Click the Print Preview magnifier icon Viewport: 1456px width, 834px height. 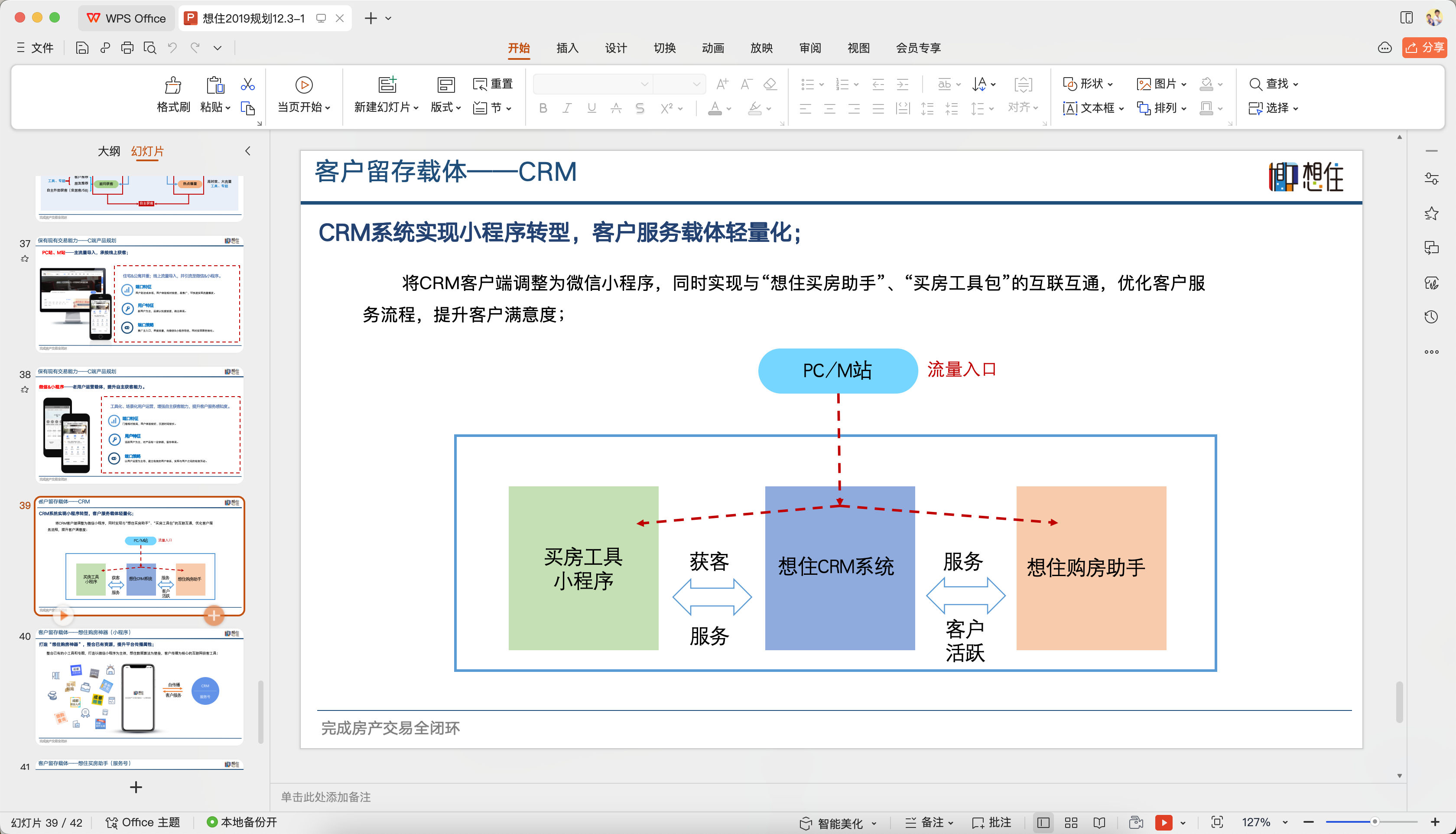point(150,48)
